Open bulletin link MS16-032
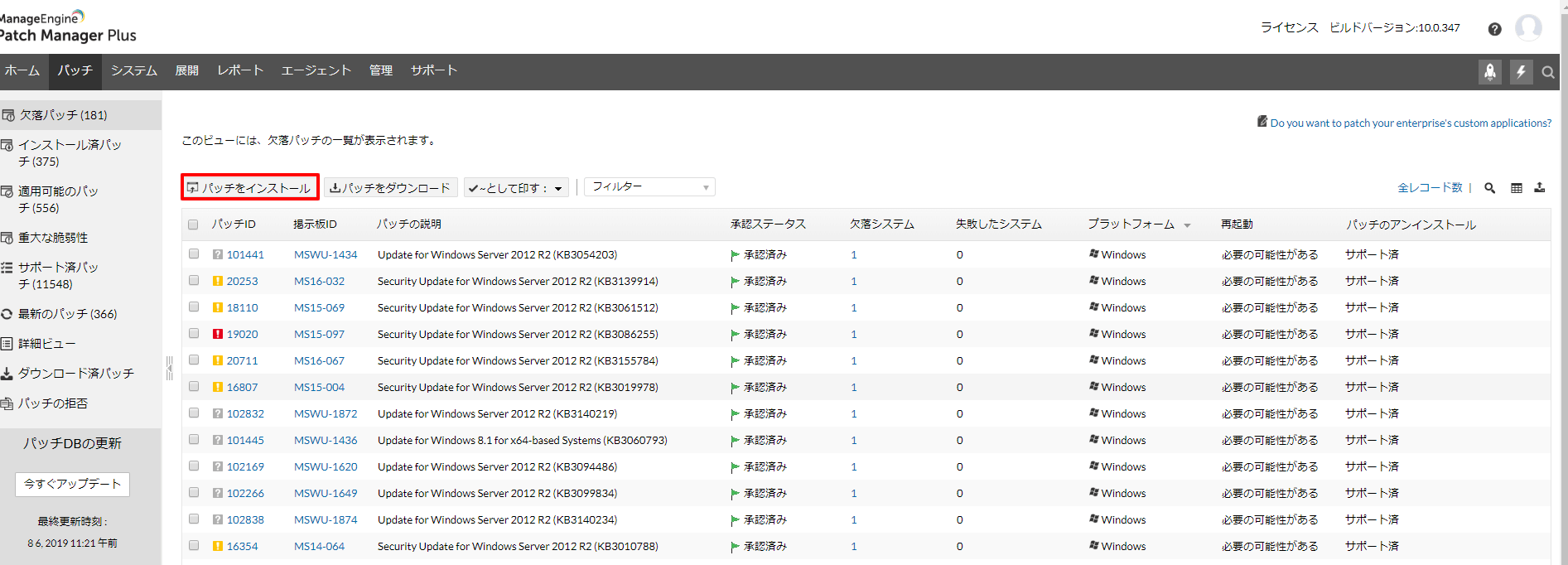This screenshot has width=1568, height=565. [319, 281]
